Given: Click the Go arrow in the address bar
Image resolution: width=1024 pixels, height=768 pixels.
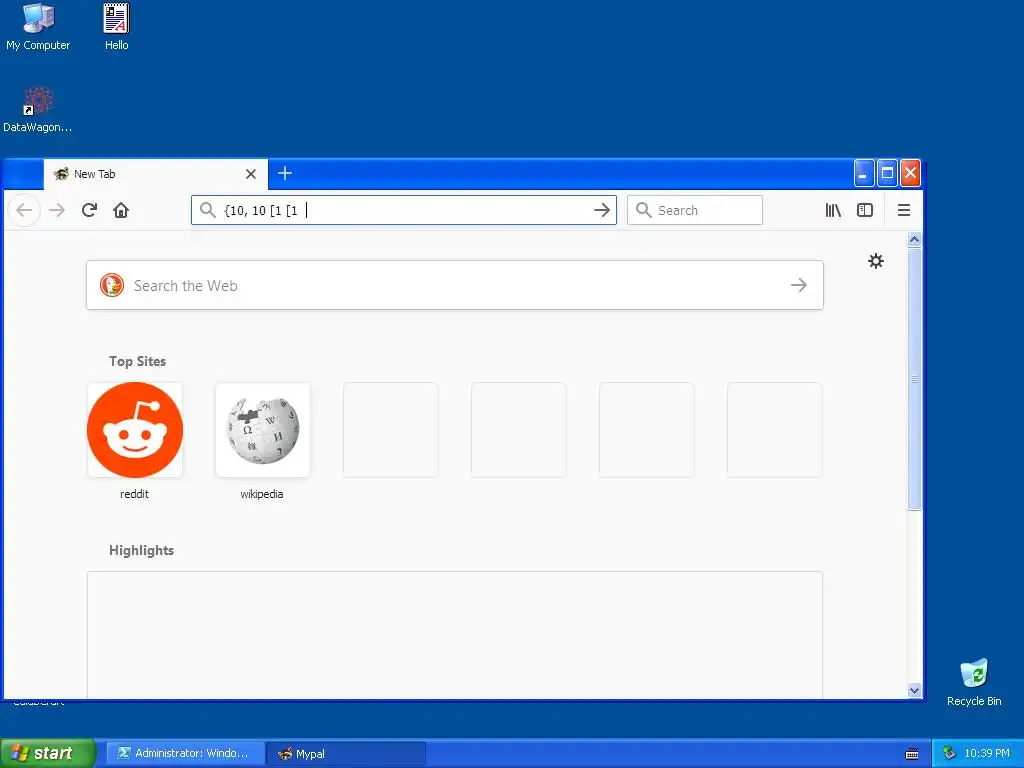Looking at the screenshot, I should point(601,210).
